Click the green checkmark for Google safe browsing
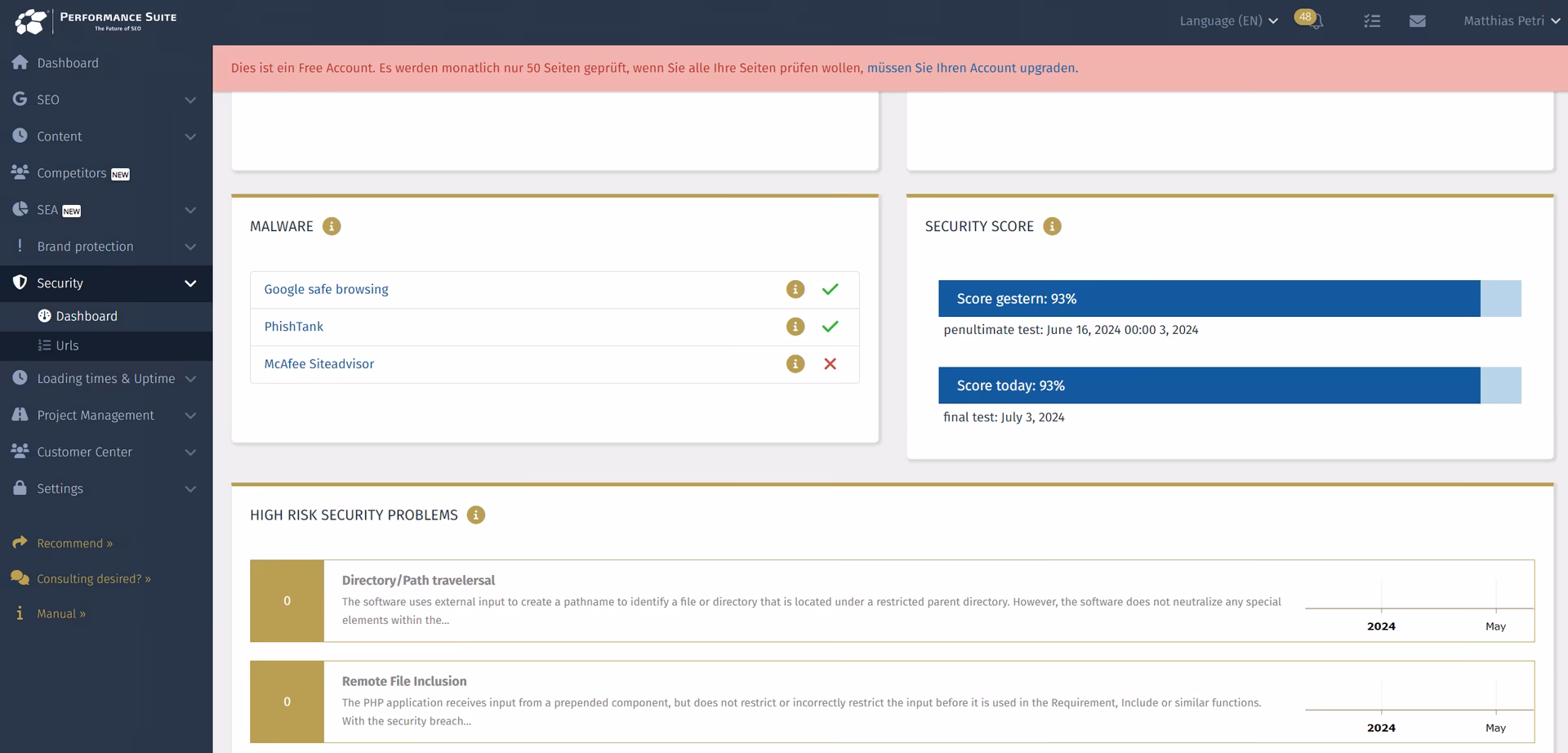 point(831,288)
